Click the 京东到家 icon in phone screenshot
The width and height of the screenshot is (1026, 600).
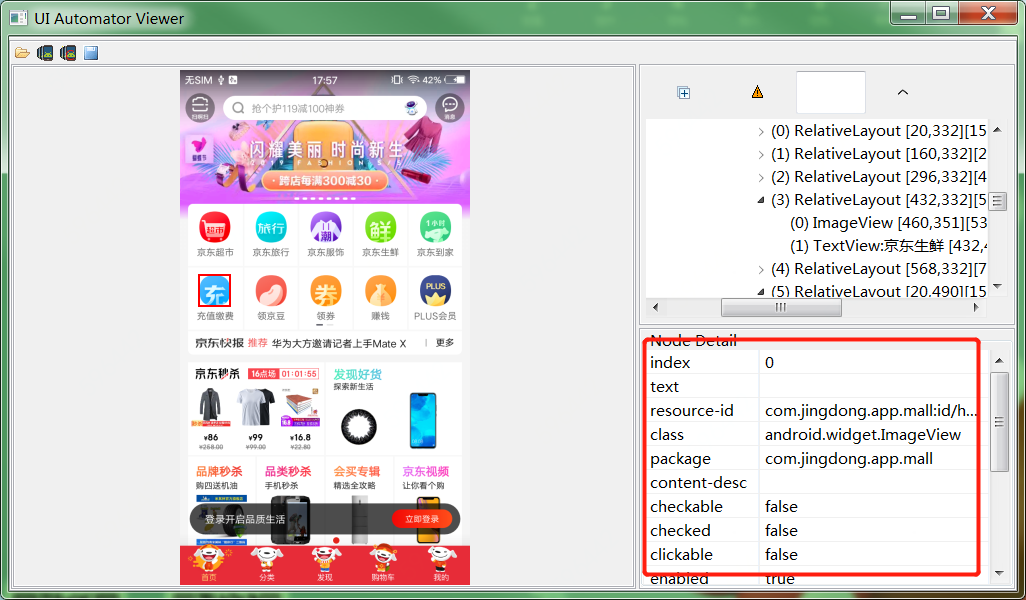click(x=435, y=227)
